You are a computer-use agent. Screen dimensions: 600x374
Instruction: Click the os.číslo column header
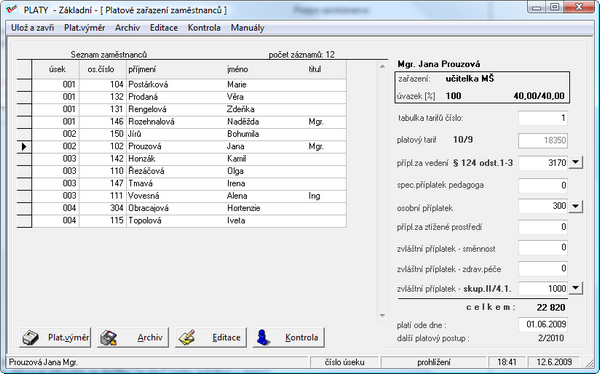pos(103,69)
